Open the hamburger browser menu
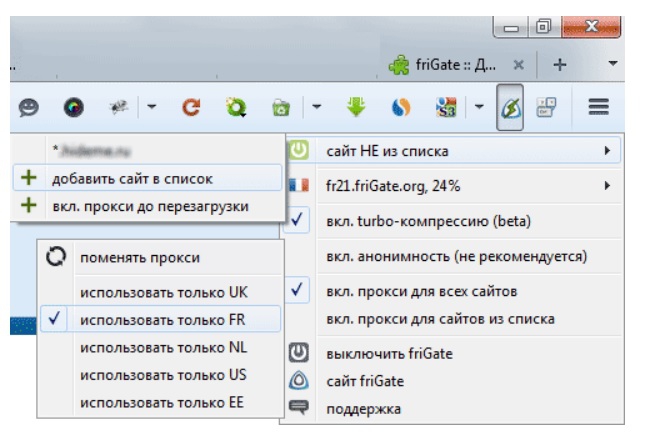Image resolution: width=655 pixels, height=432 pixels. point(598,107)
